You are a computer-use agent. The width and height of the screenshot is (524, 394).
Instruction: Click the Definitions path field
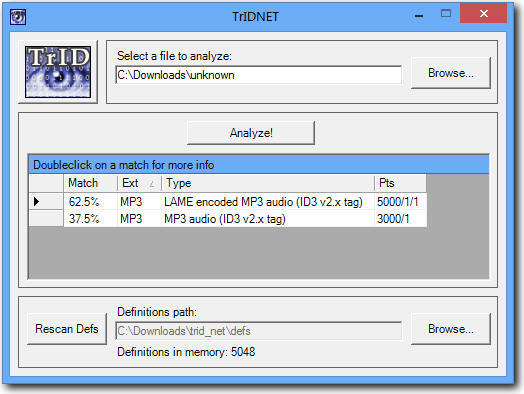258,331
